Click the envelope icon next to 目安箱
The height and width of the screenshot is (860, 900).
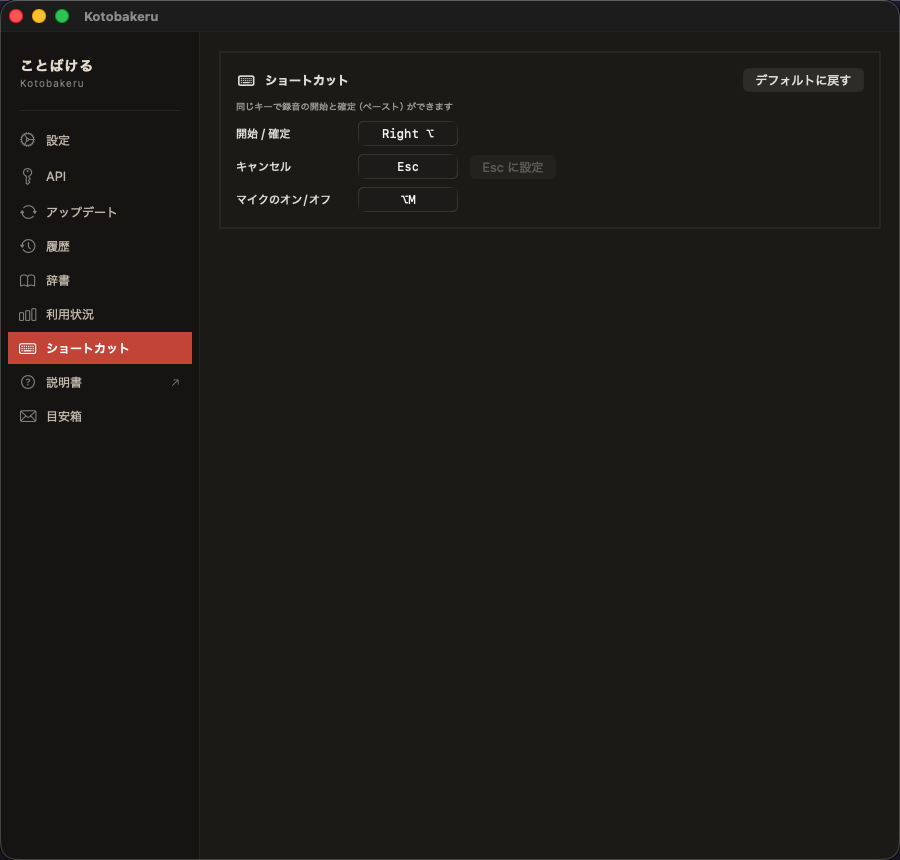(27, 416)
